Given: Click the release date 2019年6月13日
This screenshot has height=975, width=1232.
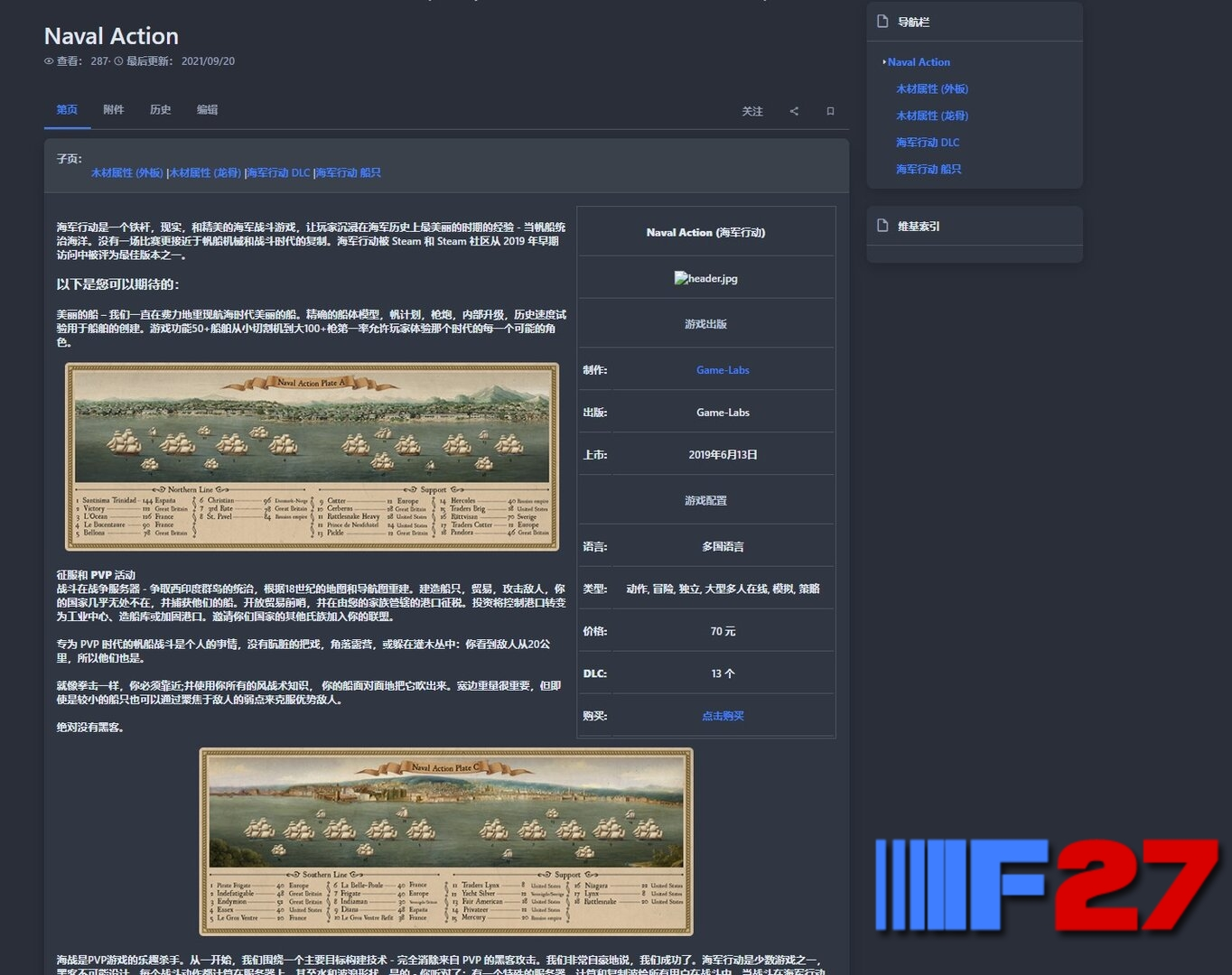Looking at the screenshot, I should [x=723, y=455].
